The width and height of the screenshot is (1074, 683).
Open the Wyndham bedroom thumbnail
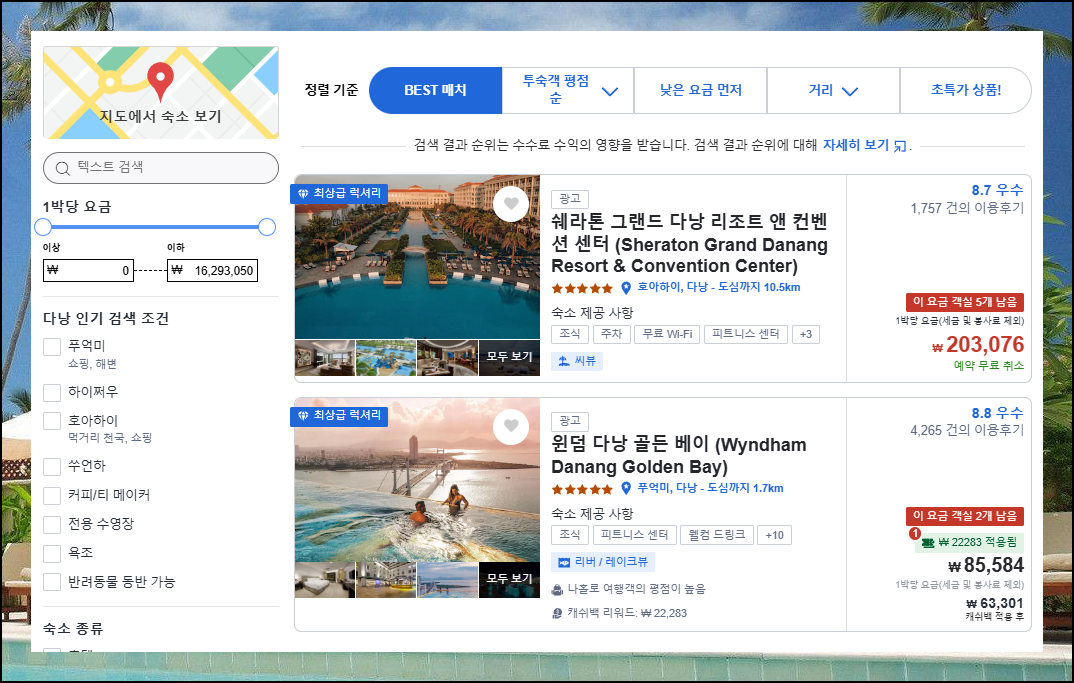(x=325, y=580)
